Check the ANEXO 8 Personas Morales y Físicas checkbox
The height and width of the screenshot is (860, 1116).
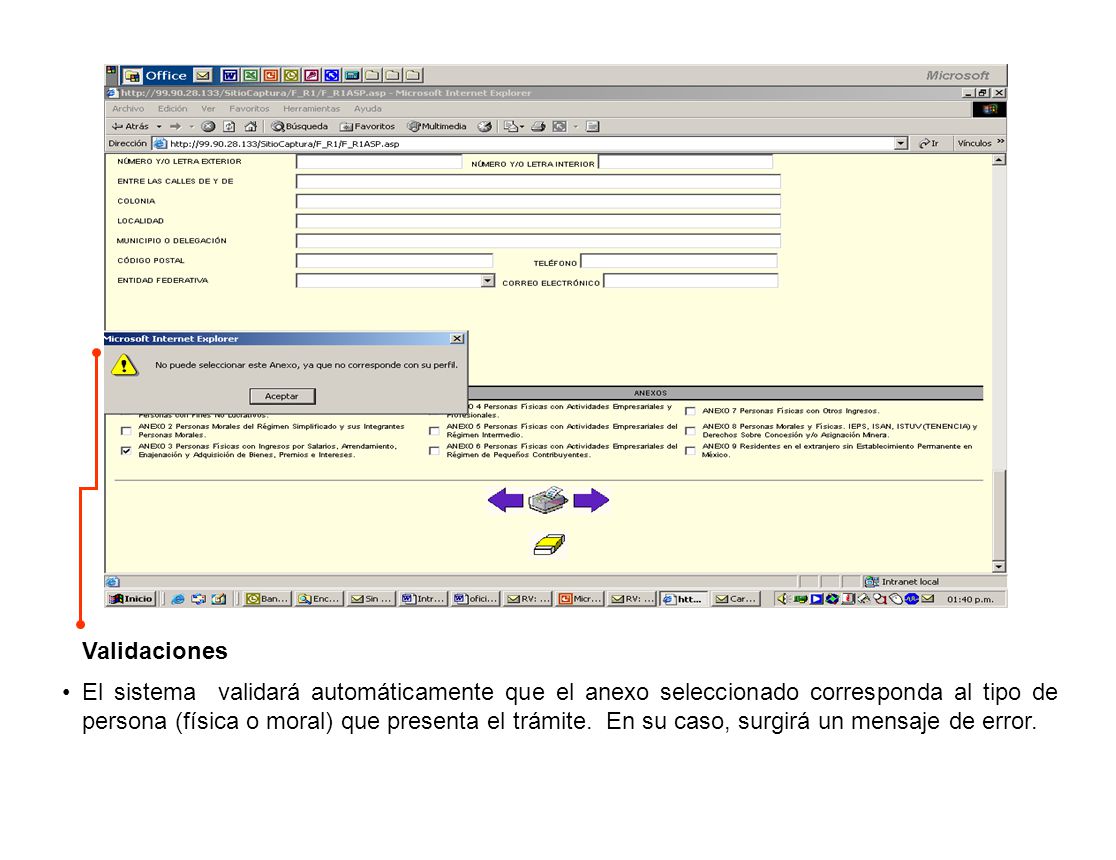(x=690, y=431)
